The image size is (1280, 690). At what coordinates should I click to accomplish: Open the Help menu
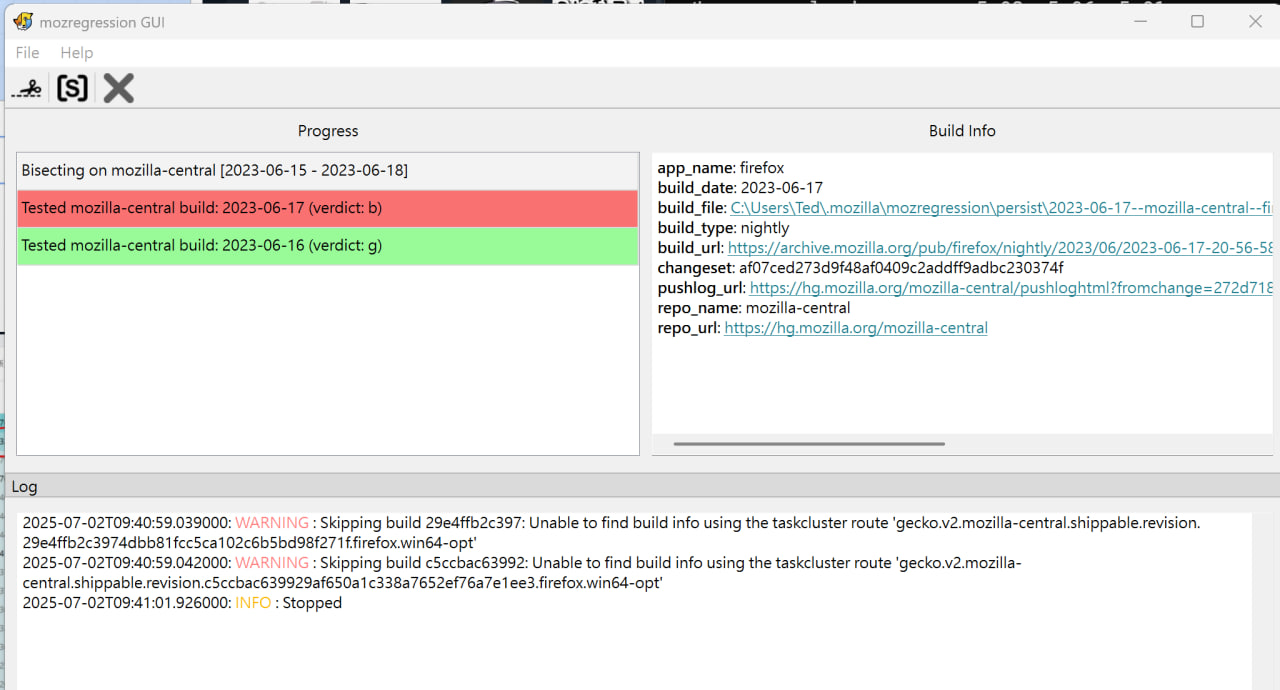pos(76,53)
